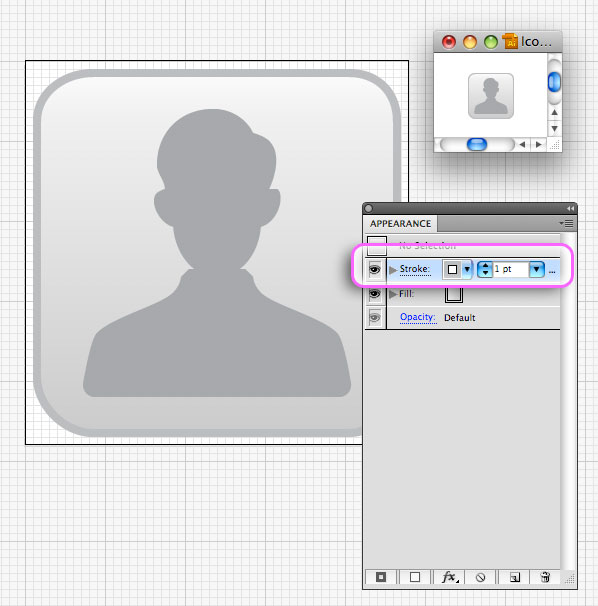Image resolution: width=598 pixels, height=606 pixels.
Task: Open the stroke color swatch dropdown arrow
Action: click(x=467, y=269)
